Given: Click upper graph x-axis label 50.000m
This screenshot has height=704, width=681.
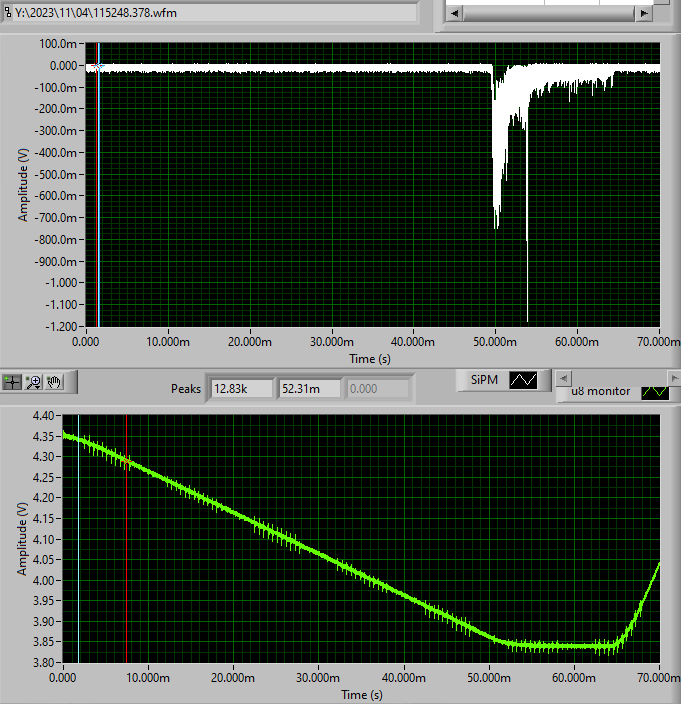Looking at the screenshot, I should click(x=495, y=342).
